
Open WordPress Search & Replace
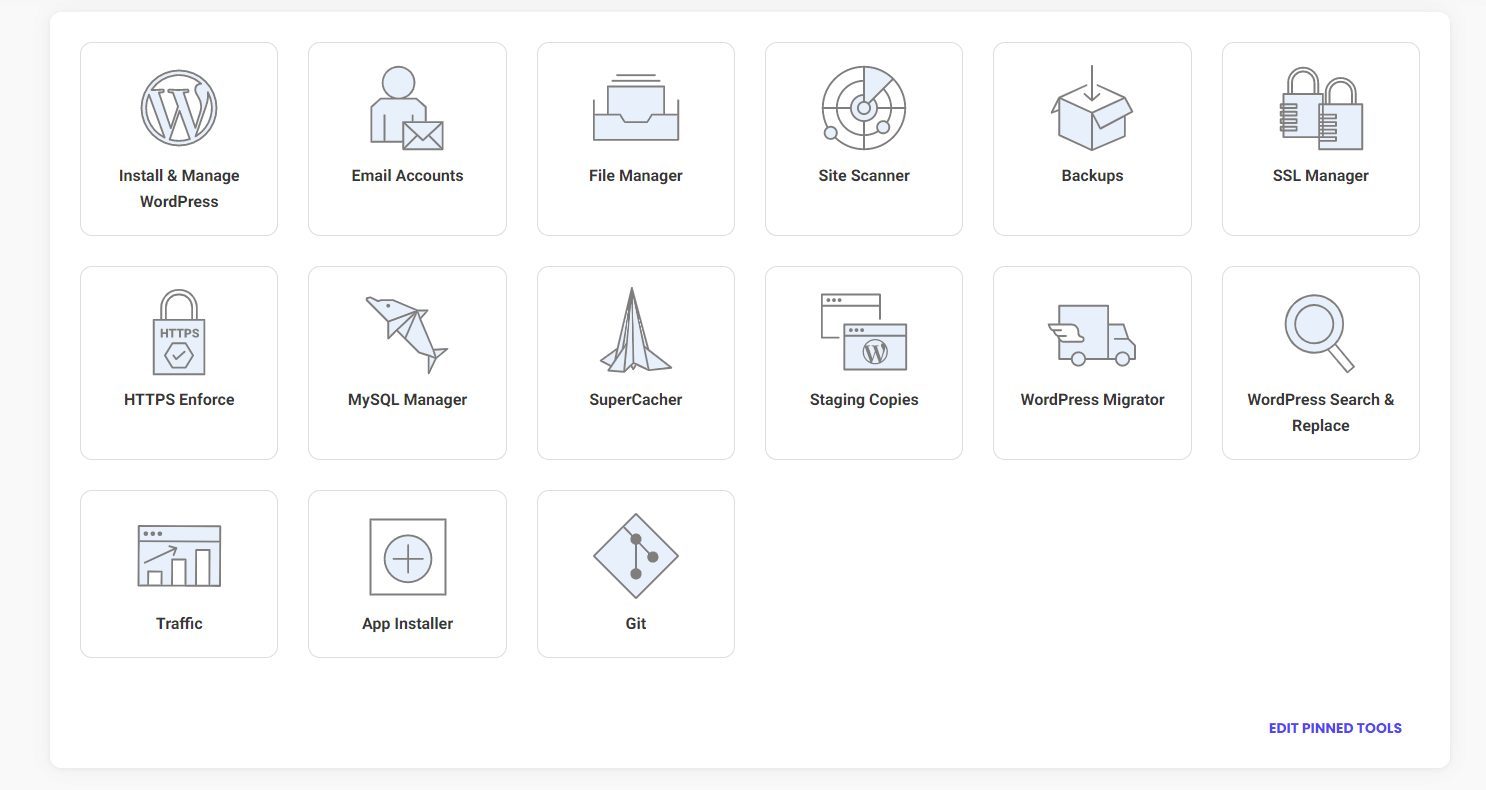click(1320, 362)
